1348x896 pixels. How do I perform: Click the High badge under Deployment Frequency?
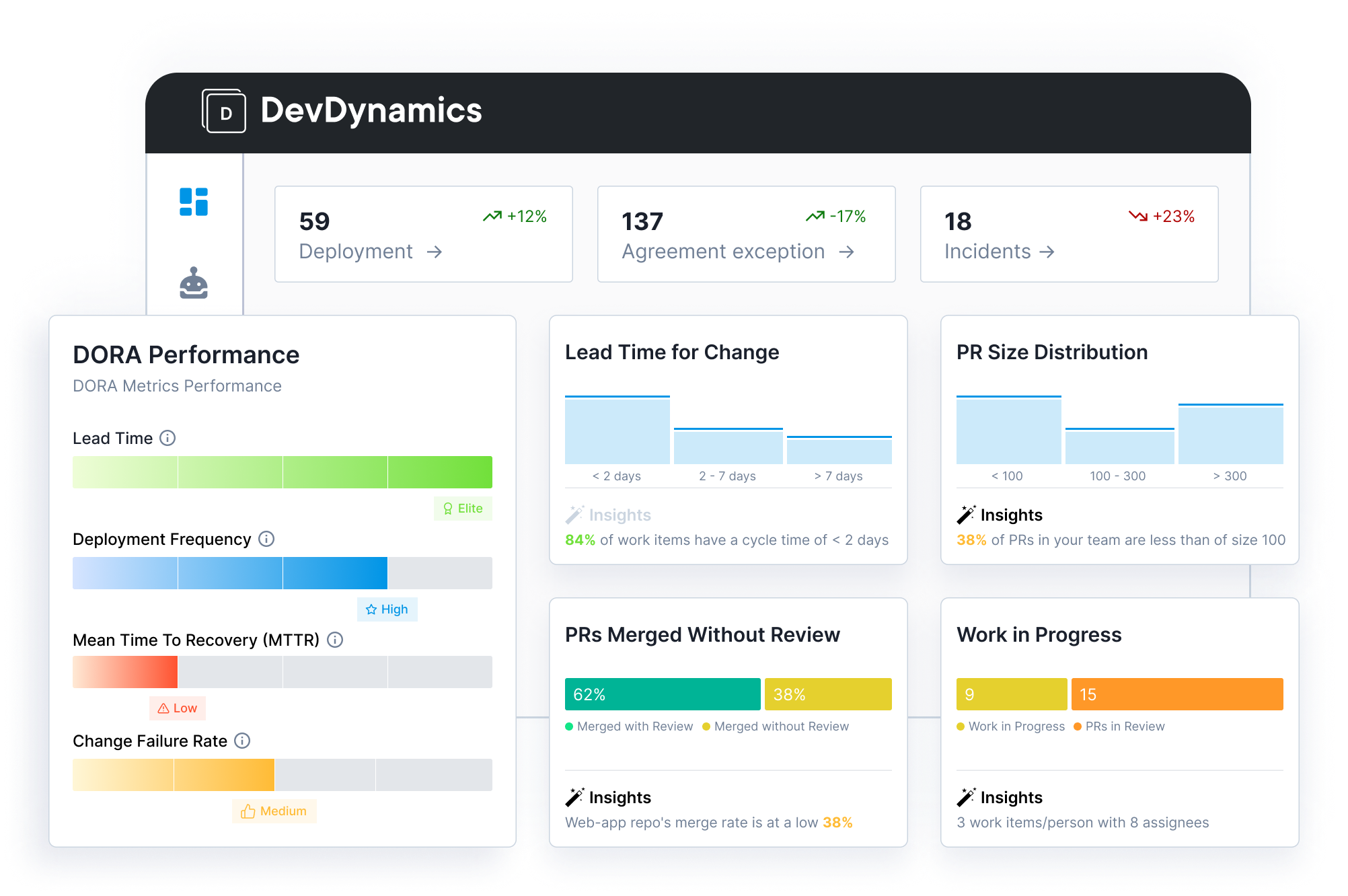(387, 609)
